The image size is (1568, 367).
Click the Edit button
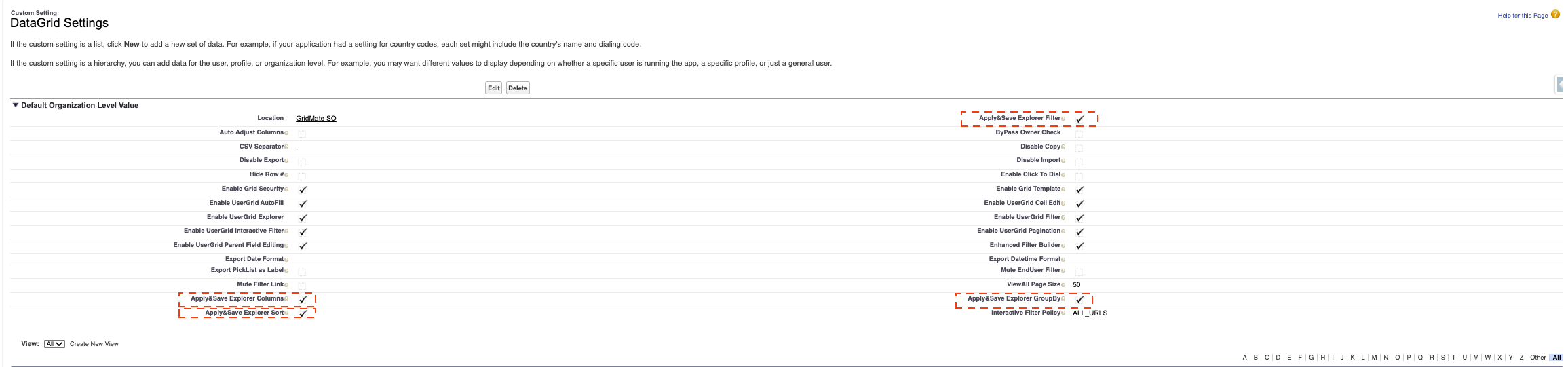pyautogui.click(x=493, y=88)
